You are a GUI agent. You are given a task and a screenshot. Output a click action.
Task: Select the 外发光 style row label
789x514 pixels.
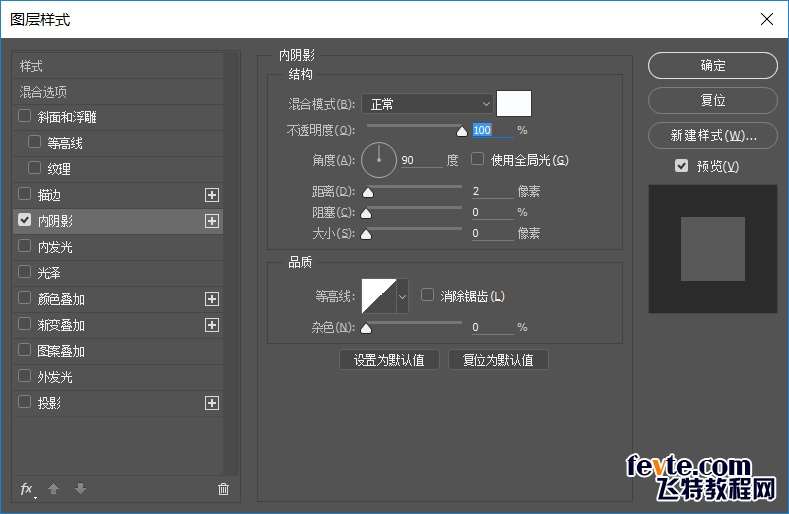coord(55,377)
